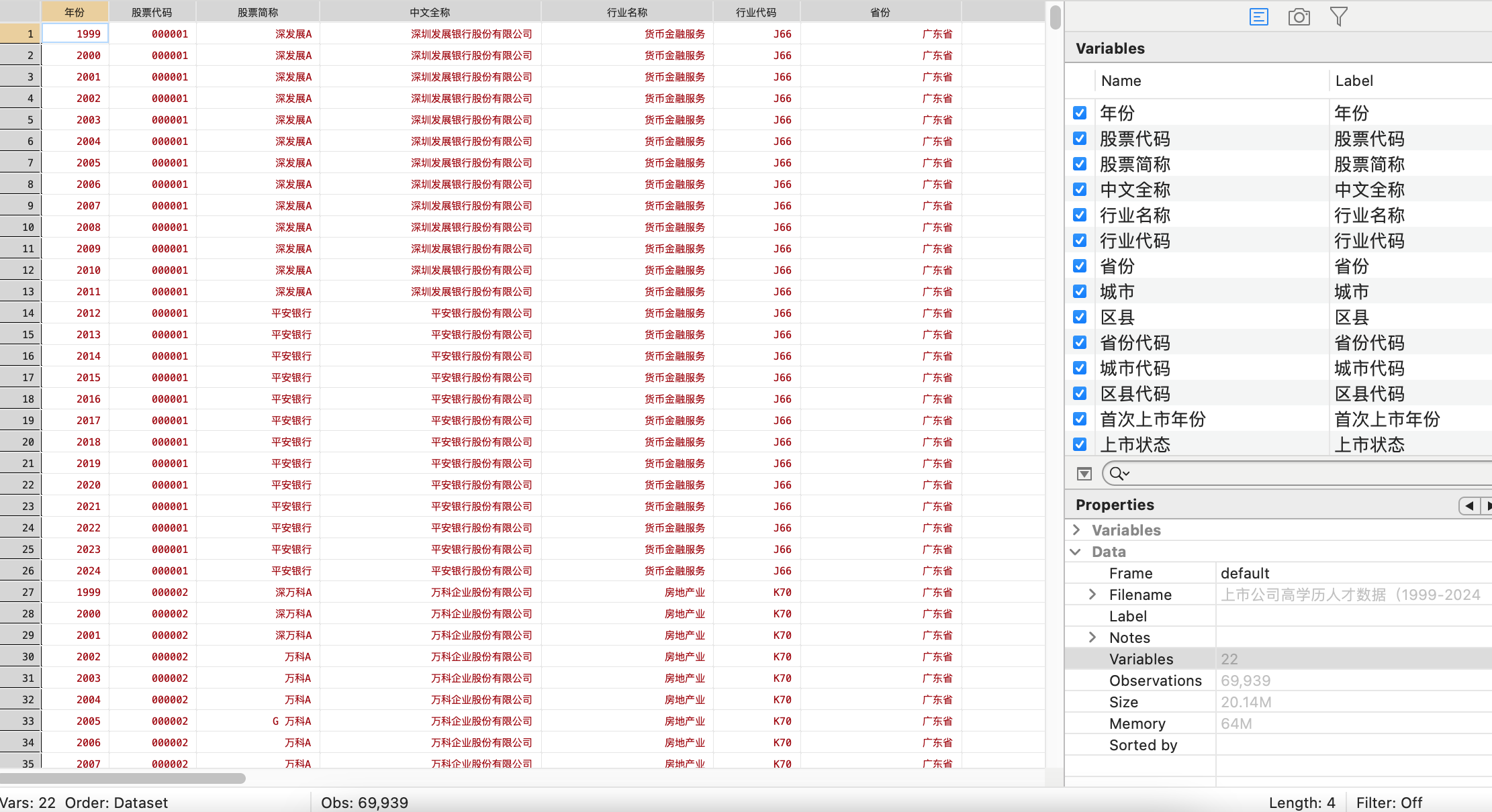The height and width of the screenshot is (812, 1492).
Task: Collapse the Data properties section
Action: click(x=1076, y=552)
